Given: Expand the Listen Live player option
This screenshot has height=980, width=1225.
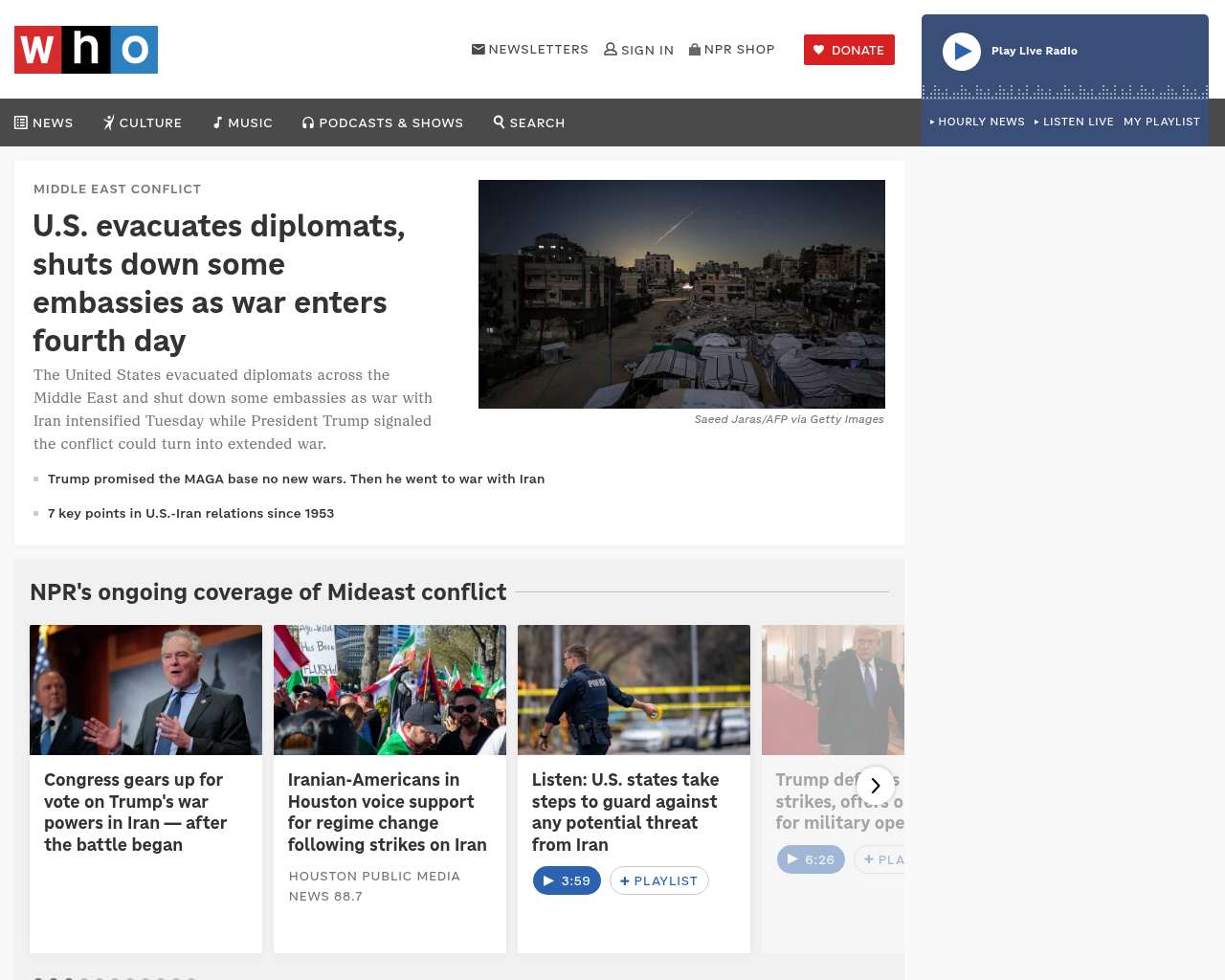Looking at the screenshot, I should pos(1074,122).
